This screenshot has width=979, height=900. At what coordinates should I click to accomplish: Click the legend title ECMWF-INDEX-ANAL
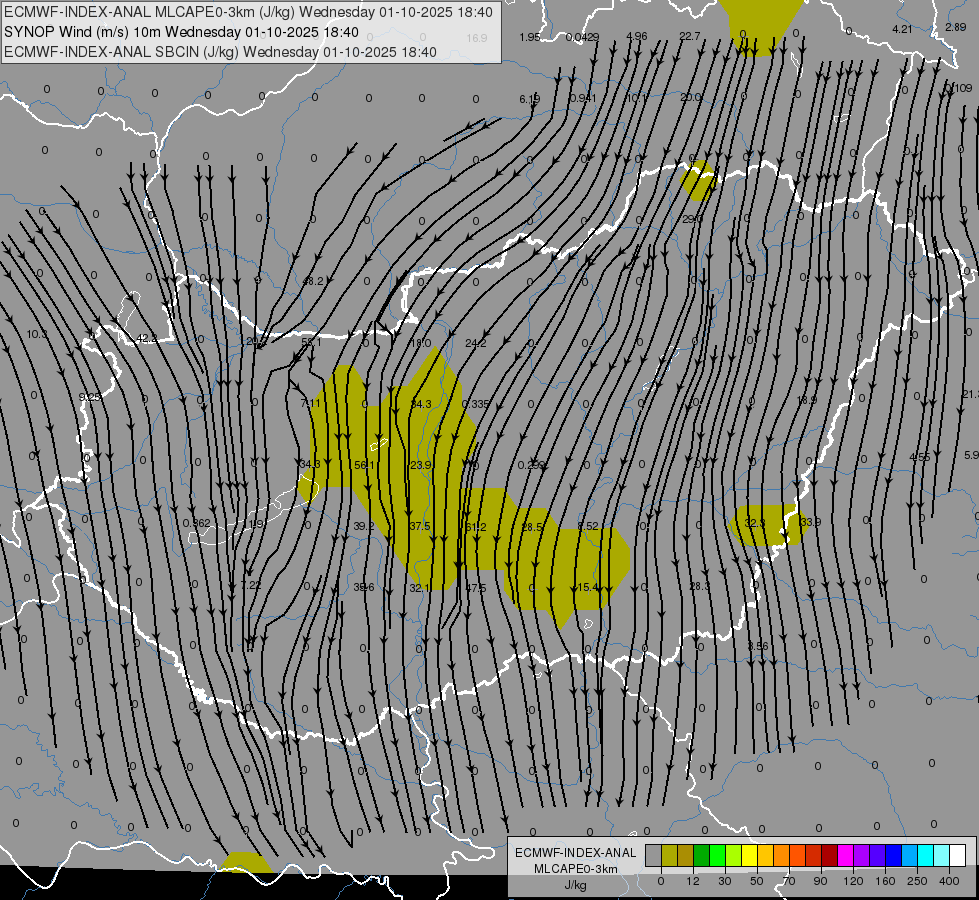point(575,853)
